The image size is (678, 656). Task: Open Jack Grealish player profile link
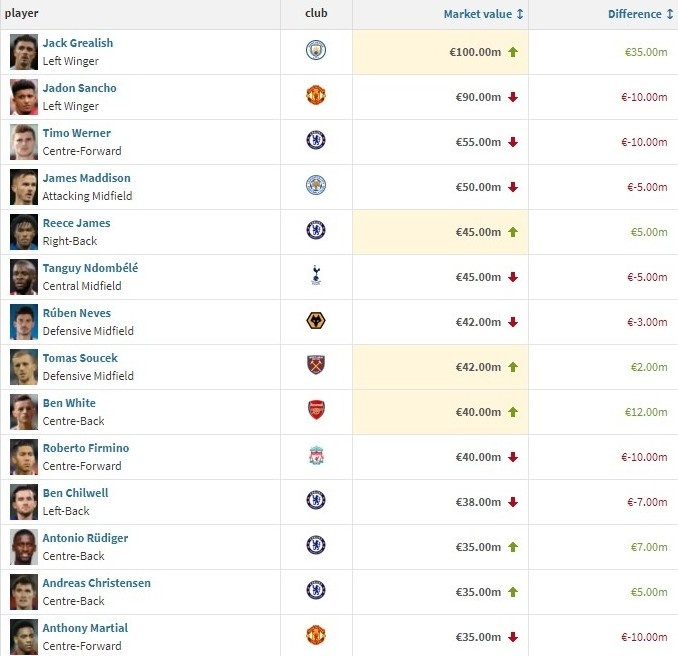(x=78, y=43)
